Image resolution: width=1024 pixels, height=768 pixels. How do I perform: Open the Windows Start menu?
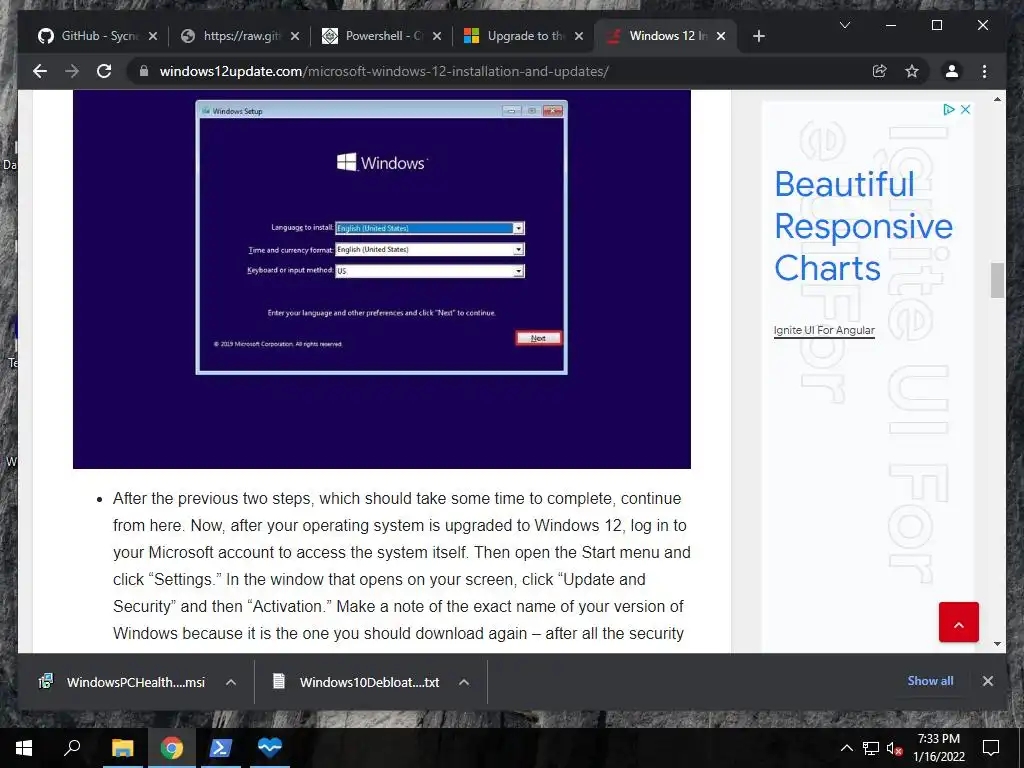(24, 748)
